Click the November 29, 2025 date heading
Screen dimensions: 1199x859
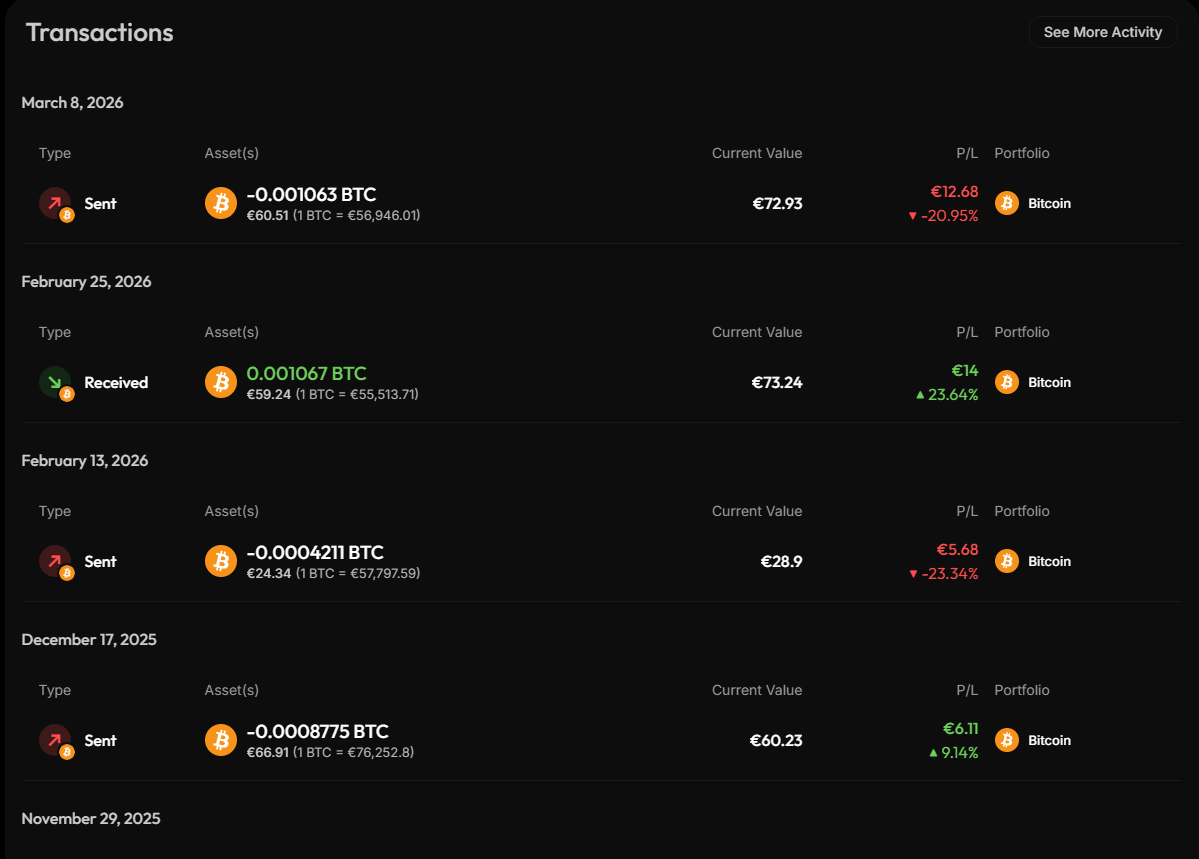[91, 818]
